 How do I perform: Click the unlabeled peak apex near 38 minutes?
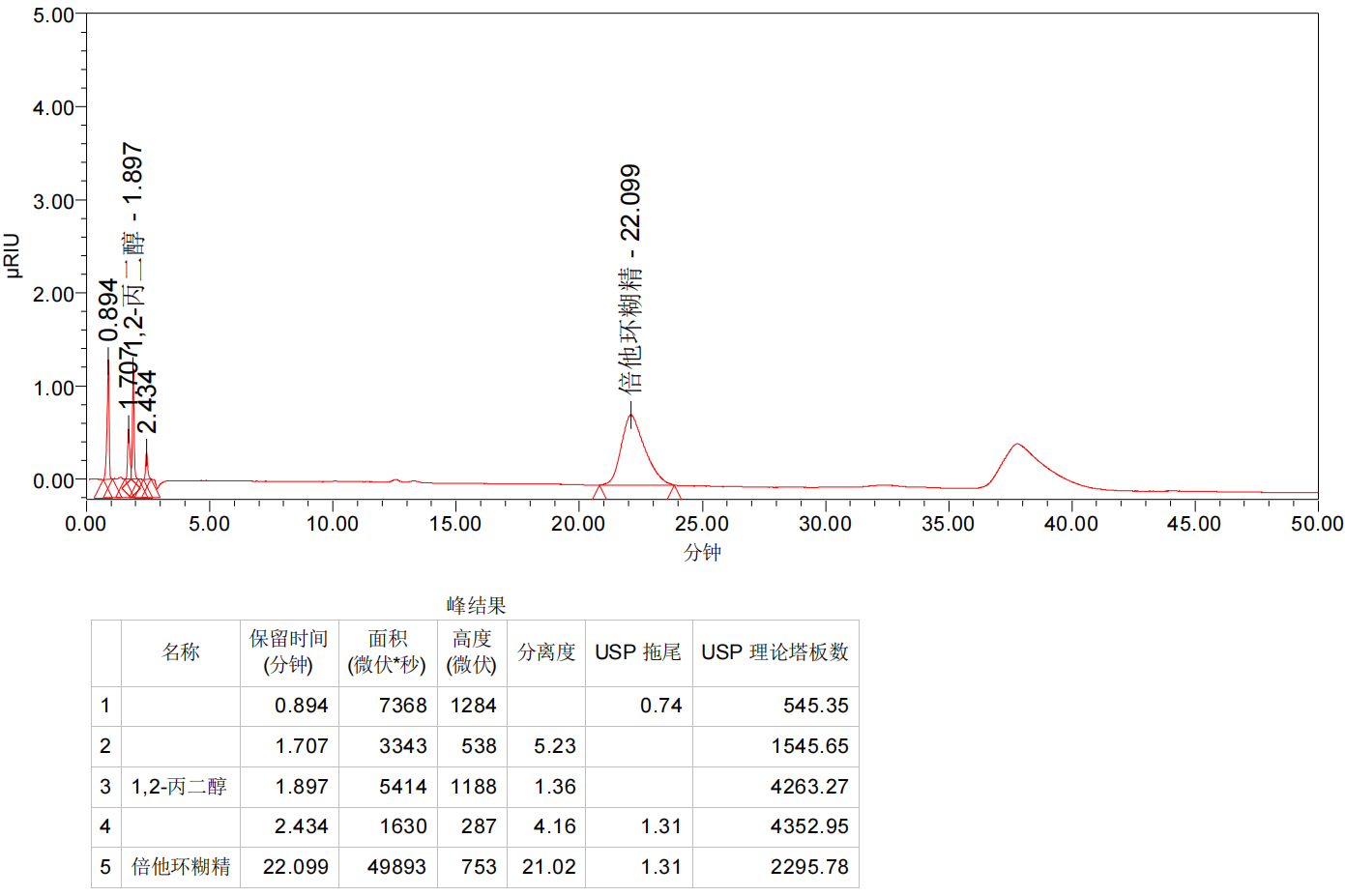coord(1016,445)
